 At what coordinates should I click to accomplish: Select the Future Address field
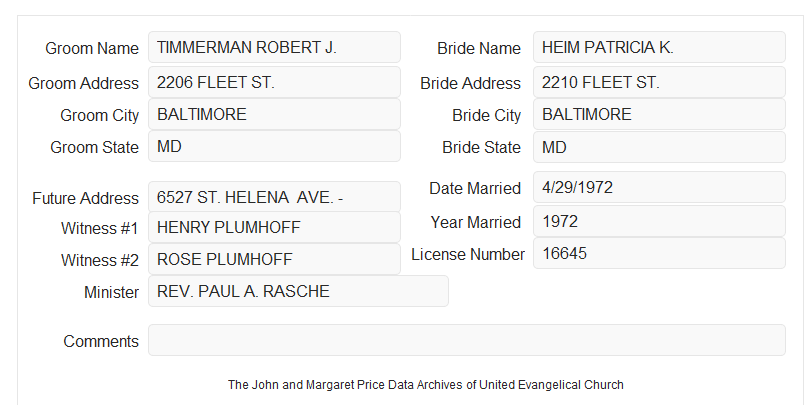tap(274, 197)
